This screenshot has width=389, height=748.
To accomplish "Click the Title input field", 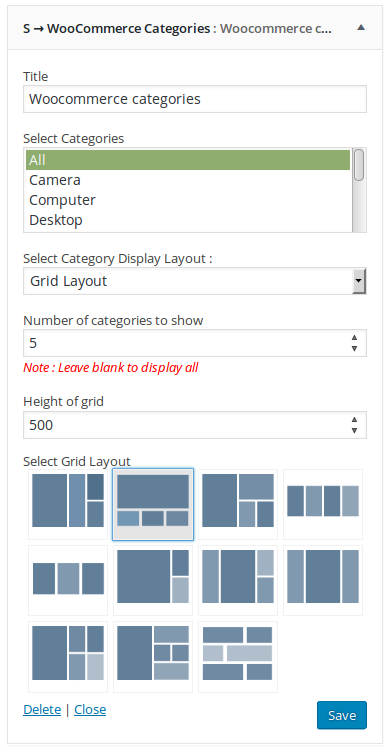I will (x=195, y=99).
